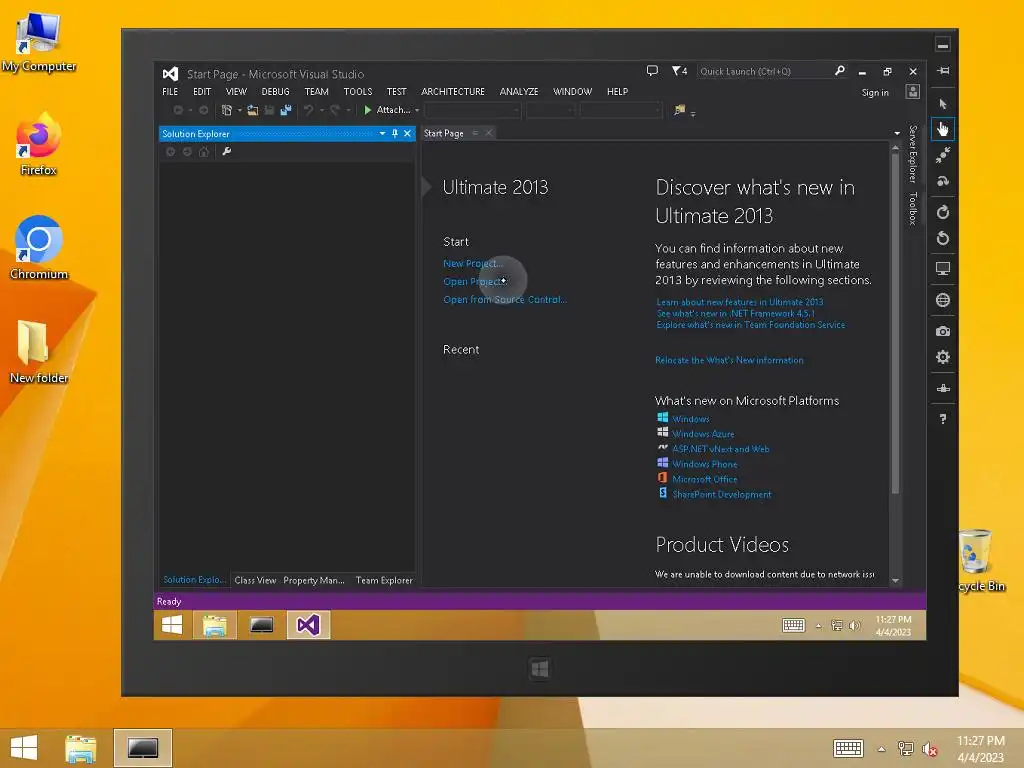Click the Undo toolbar icon
Screen dimensions: 1024x768
click(308, 110)
